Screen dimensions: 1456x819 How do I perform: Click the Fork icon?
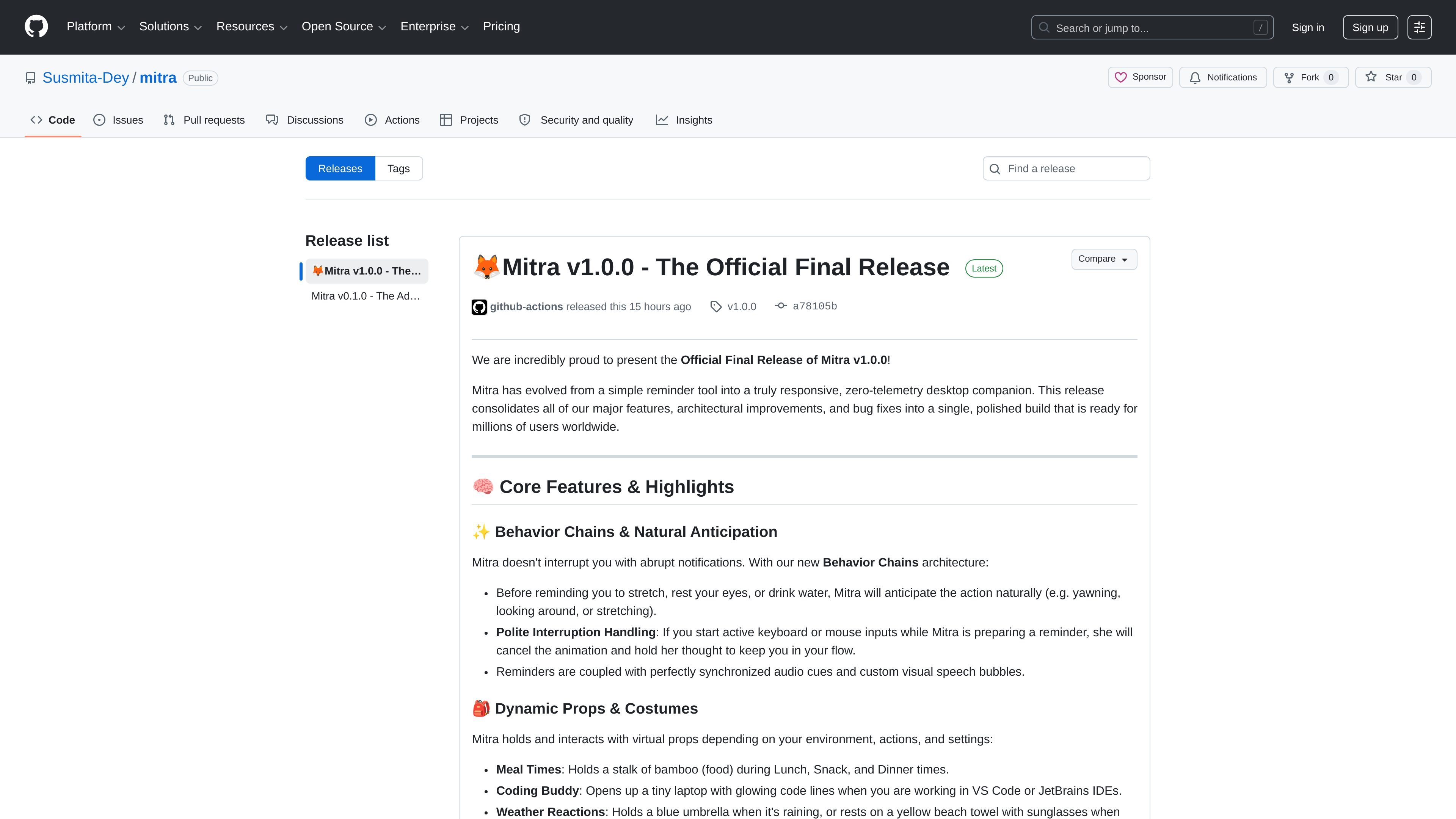(1289, 78)
